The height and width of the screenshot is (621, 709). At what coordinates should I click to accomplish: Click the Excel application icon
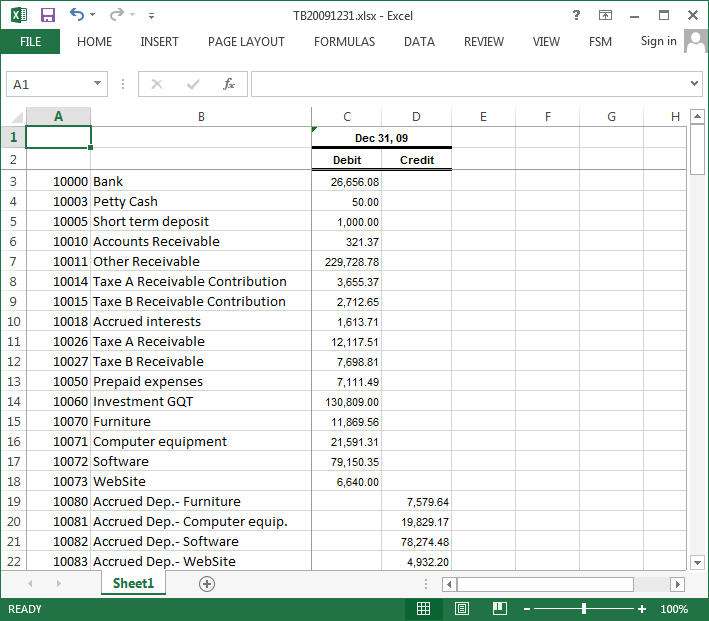pyautogui.click(x=19, y=15)
